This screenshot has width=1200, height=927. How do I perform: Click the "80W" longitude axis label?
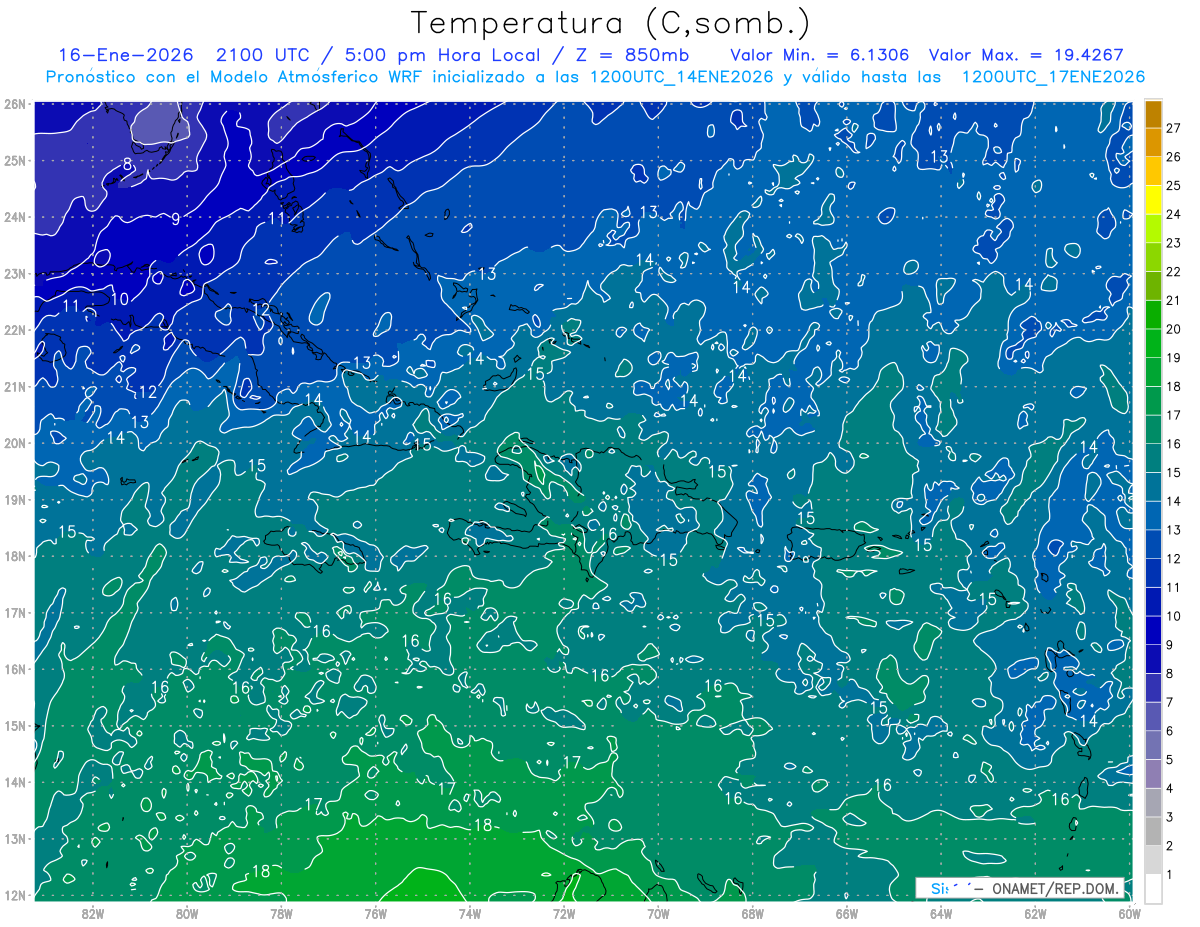[x=187, y=913]
